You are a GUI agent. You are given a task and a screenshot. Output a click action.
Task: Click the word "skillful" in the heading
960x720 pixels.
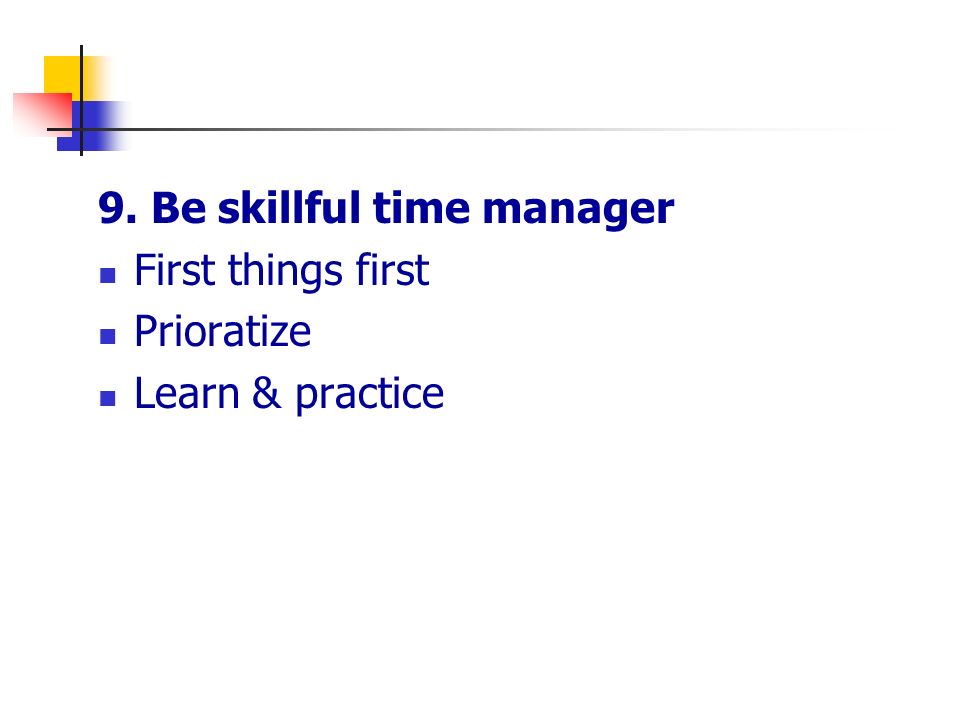tap(289, 208)
